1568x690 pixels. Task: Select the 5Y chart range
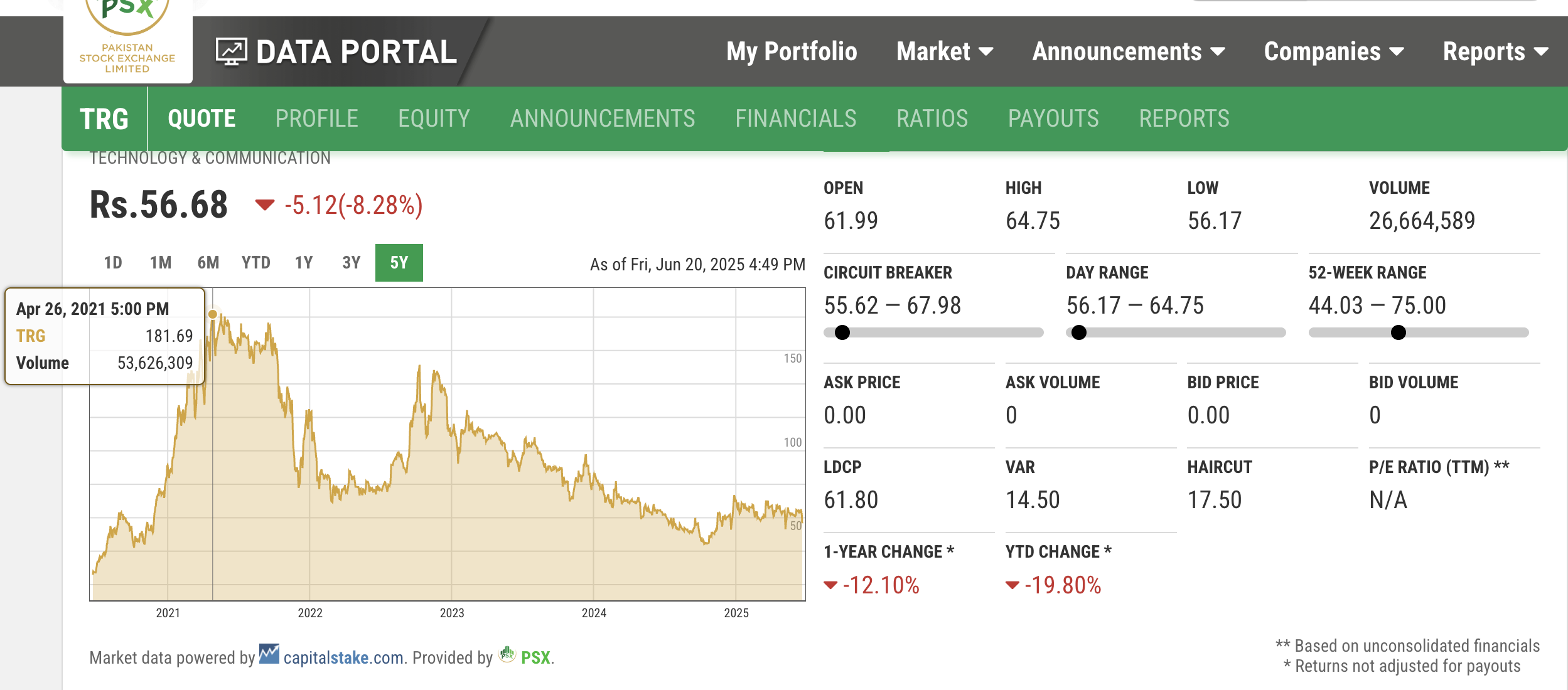(399, 262)
